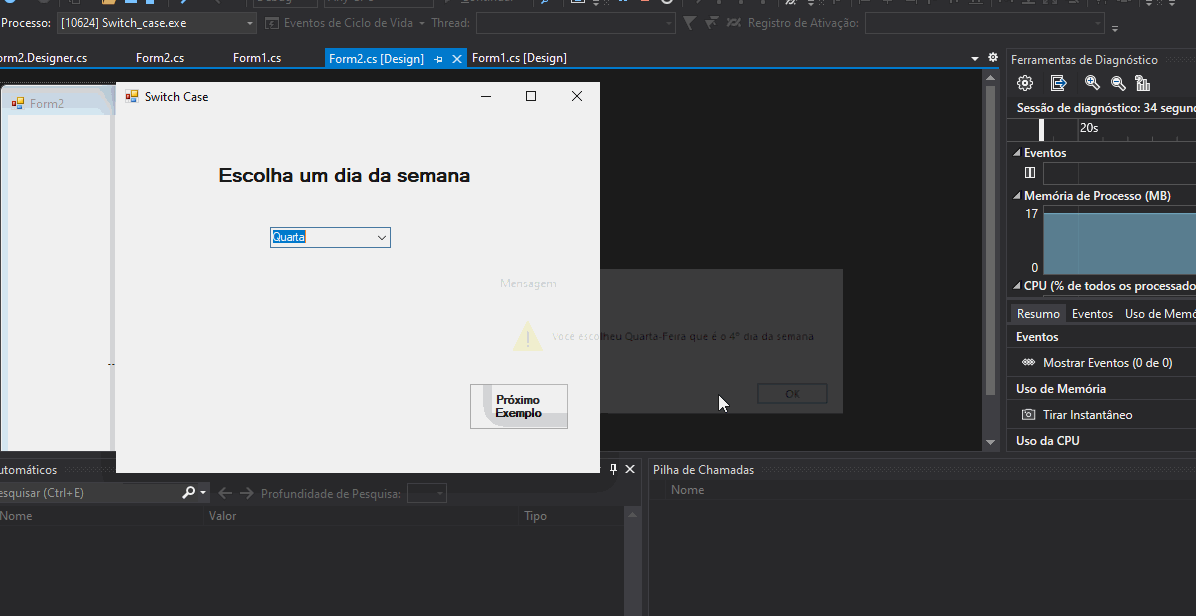Switch to Form1.cs [Design] tab
The width and height of the screenshot is (1196, 616).
[x=519, y=58]
